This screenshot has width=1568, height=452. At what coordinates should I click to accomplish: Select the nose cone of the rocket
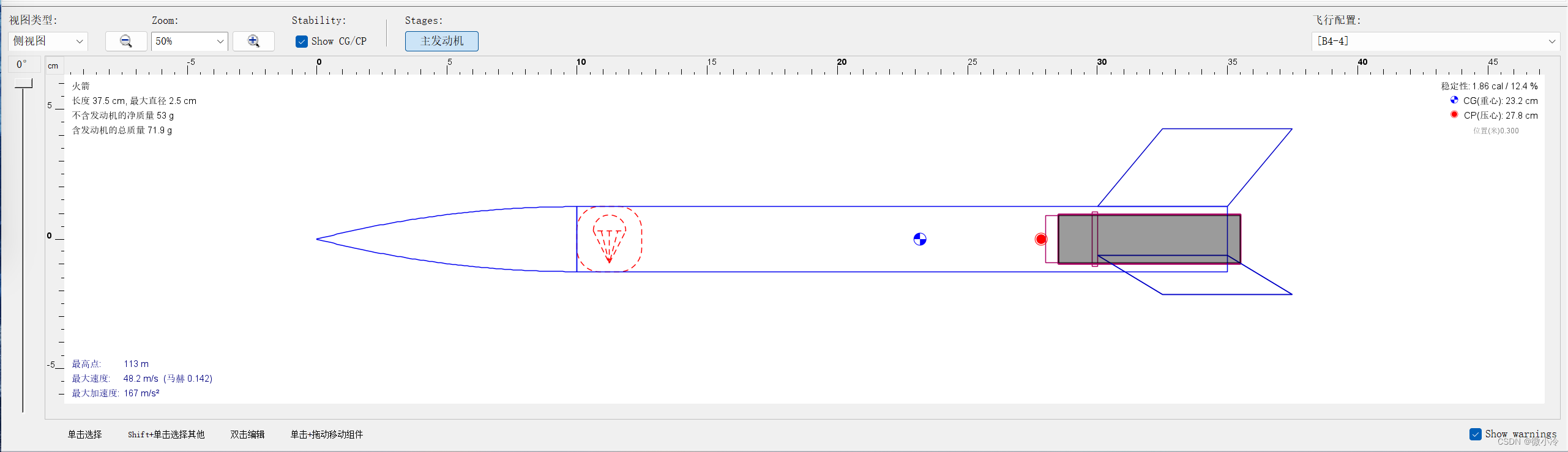(x=447, y=239)
